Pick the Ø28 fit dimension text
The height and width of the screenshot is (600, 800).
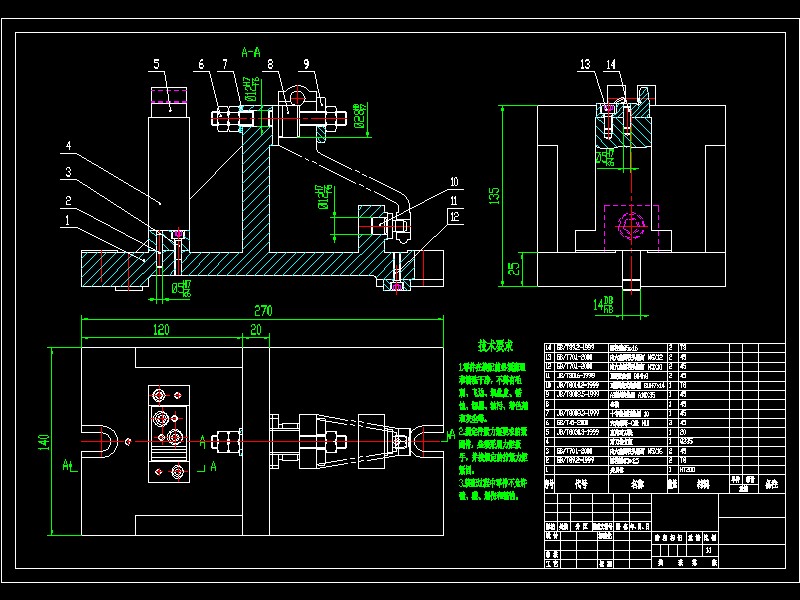[x=360, y=116]
